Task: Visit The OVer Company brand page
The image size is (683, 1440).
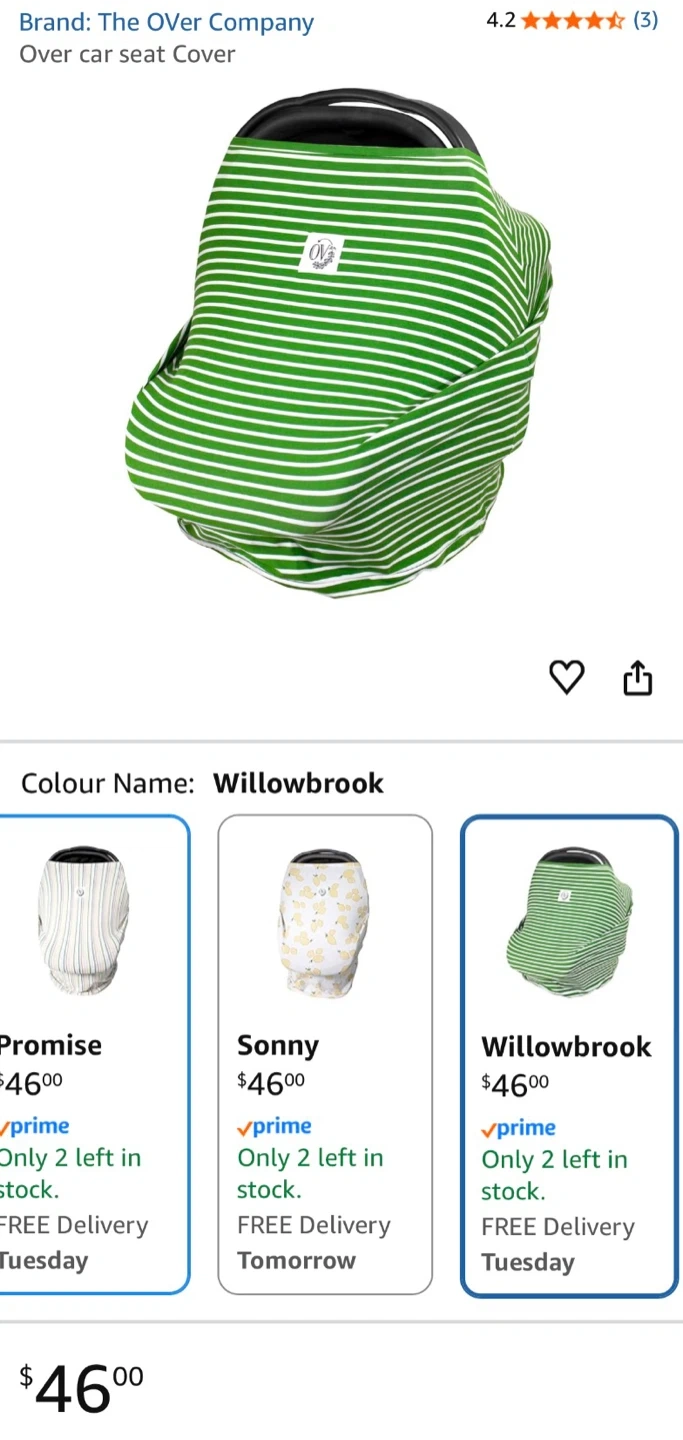Action: (x=167, y=22)
